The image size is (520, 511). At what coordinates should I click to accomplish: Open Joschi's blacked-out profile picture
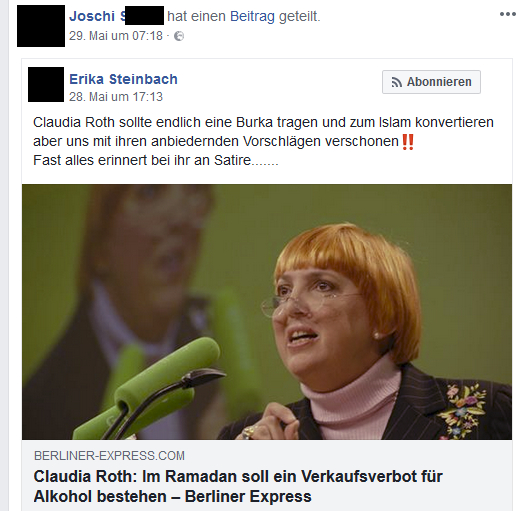tap(41, 26)
